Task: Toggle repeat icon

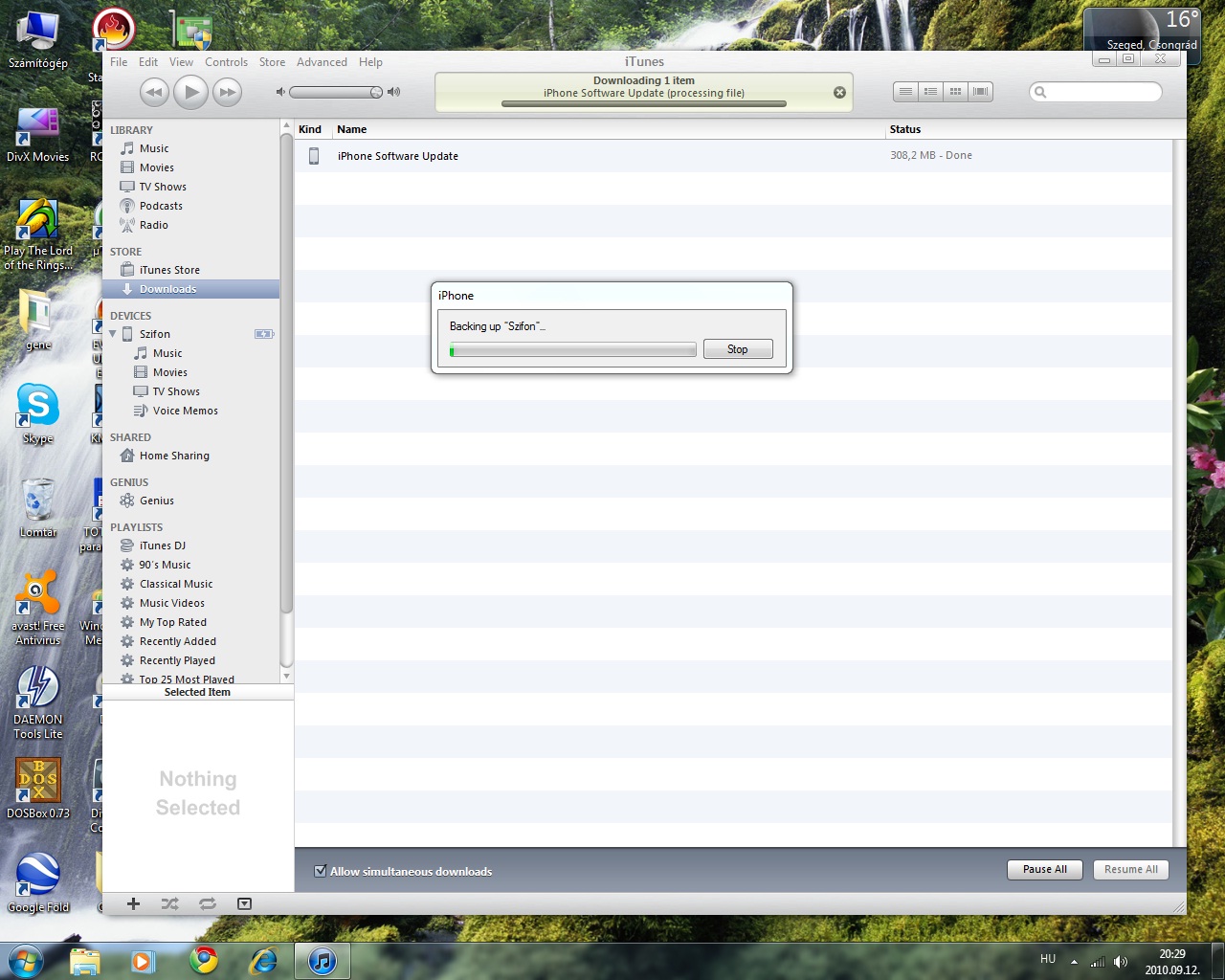Action: (x=208, y=903)
